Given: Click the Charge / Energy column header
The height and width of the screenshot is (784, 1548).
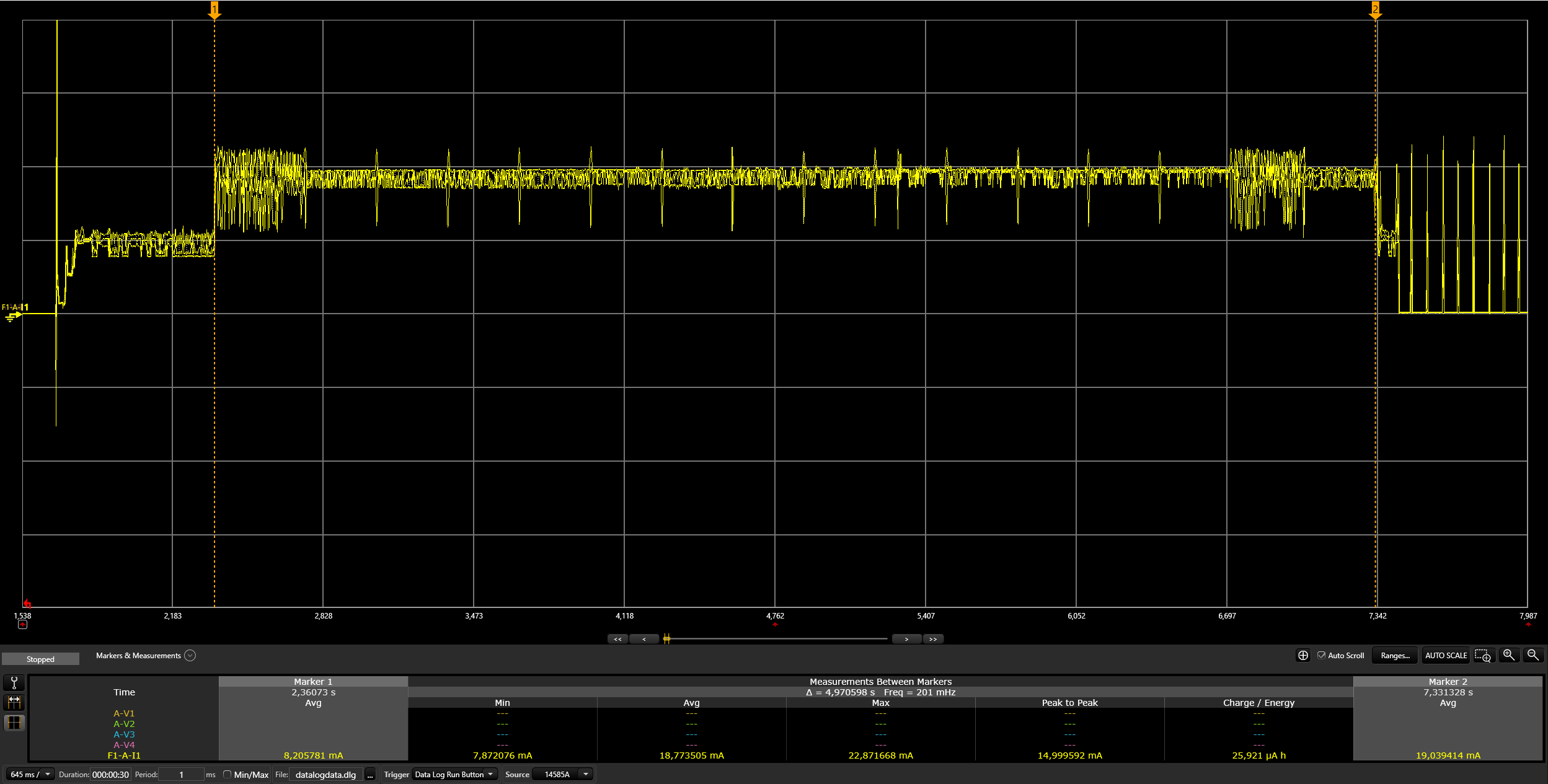Looking at the screenshot, I should pos(1258,703).
